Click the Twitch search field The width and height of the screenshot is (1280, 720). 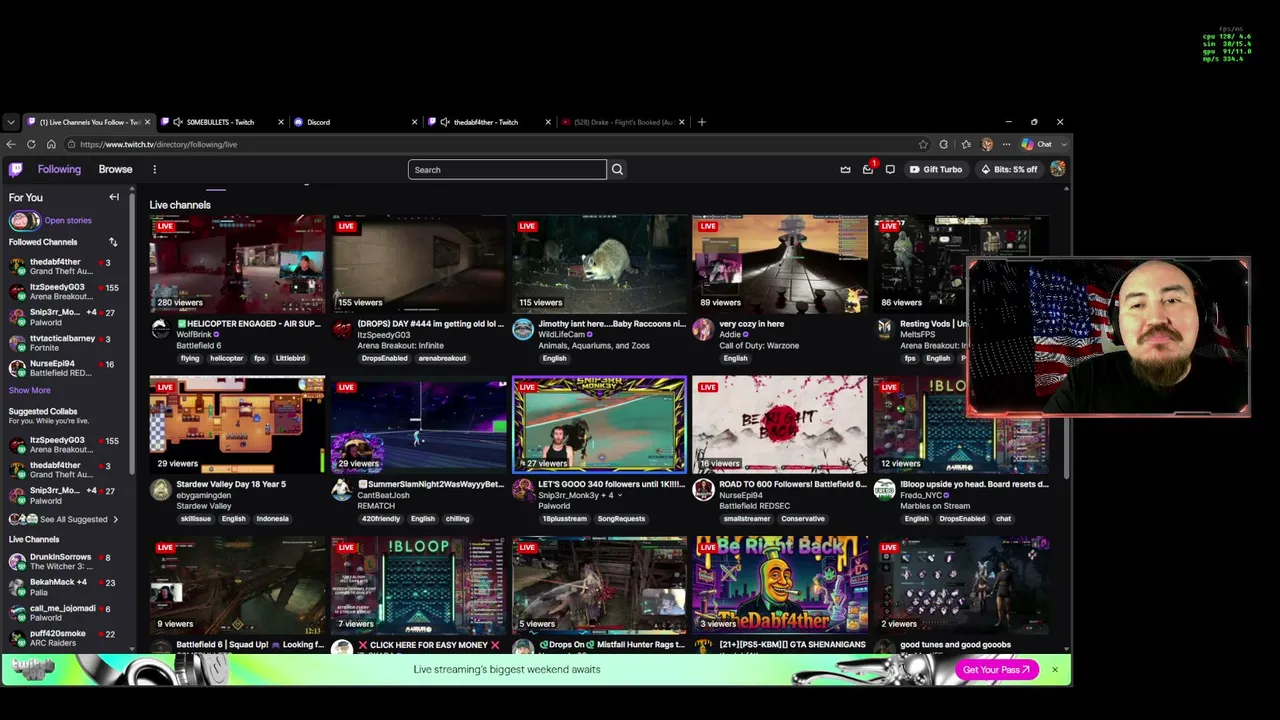click(507, 170)
